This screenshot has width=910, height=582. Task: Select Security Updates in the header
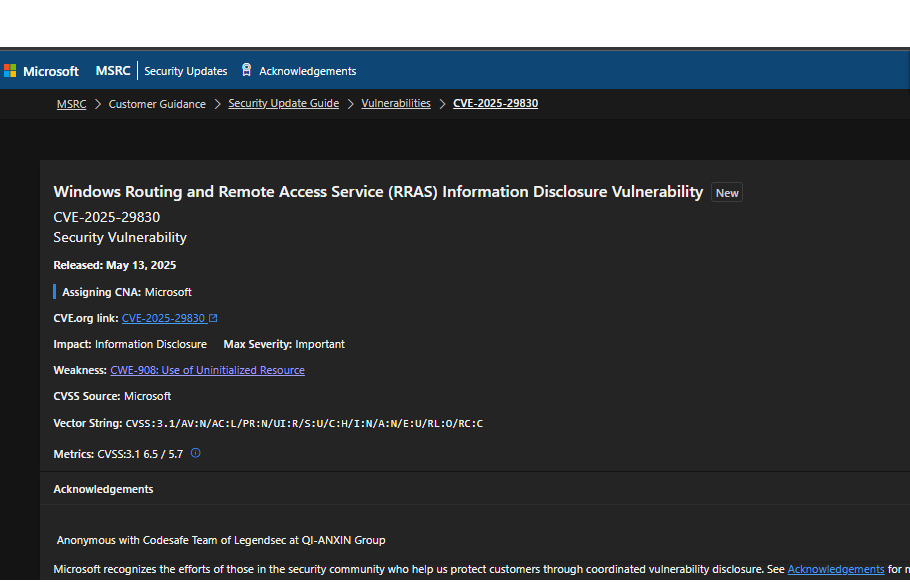click(x=185, y=71)
